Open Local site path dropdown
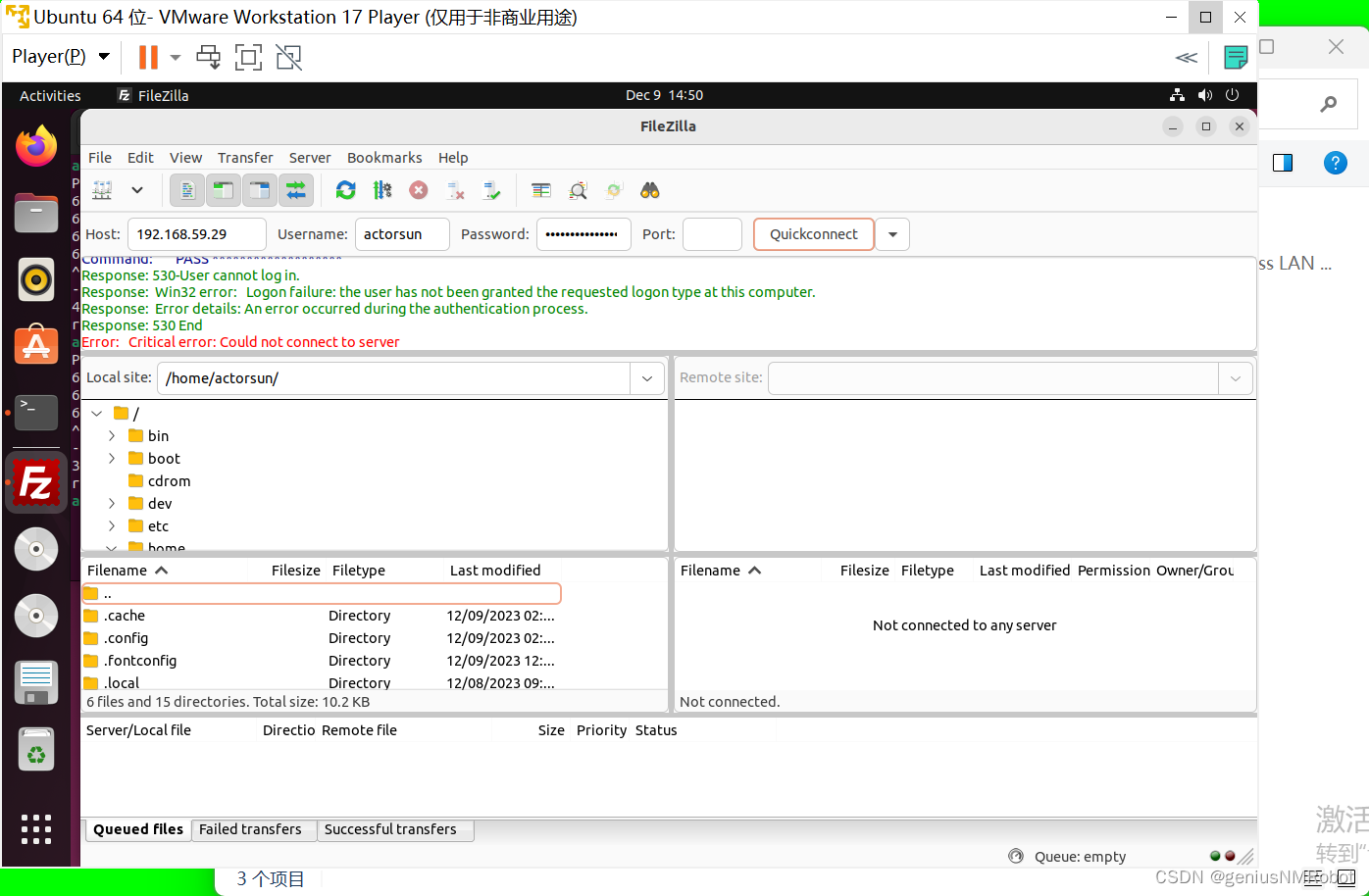This screenshot has height=896, width=1369. point(647,378)
